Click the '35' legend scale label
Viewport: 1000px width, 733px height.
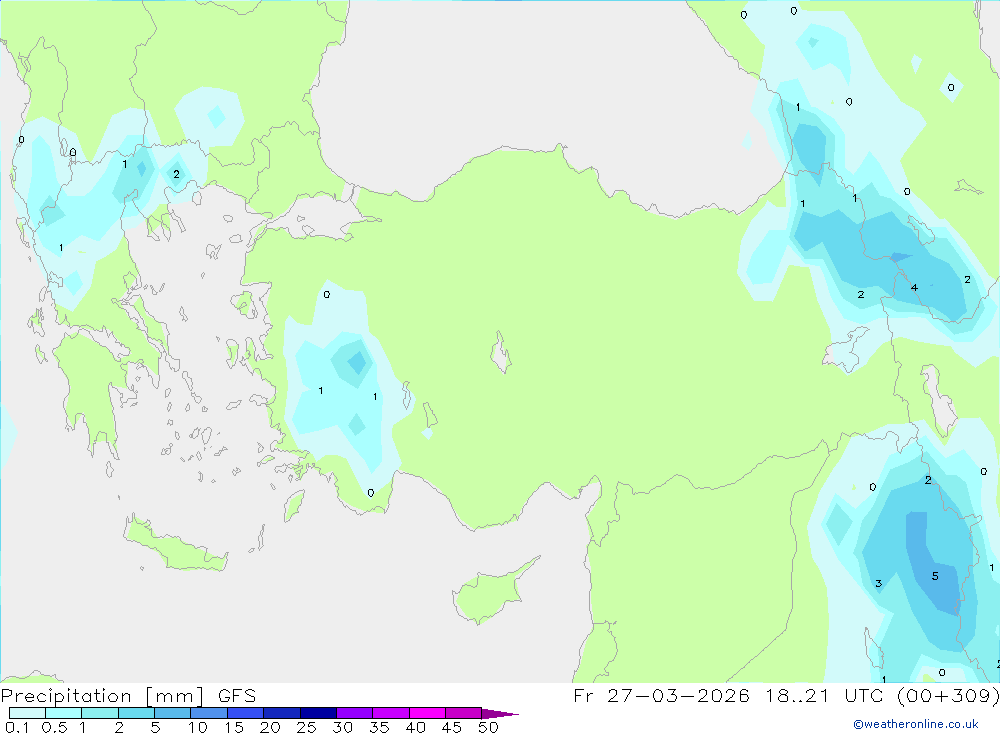tap(379, 727)
